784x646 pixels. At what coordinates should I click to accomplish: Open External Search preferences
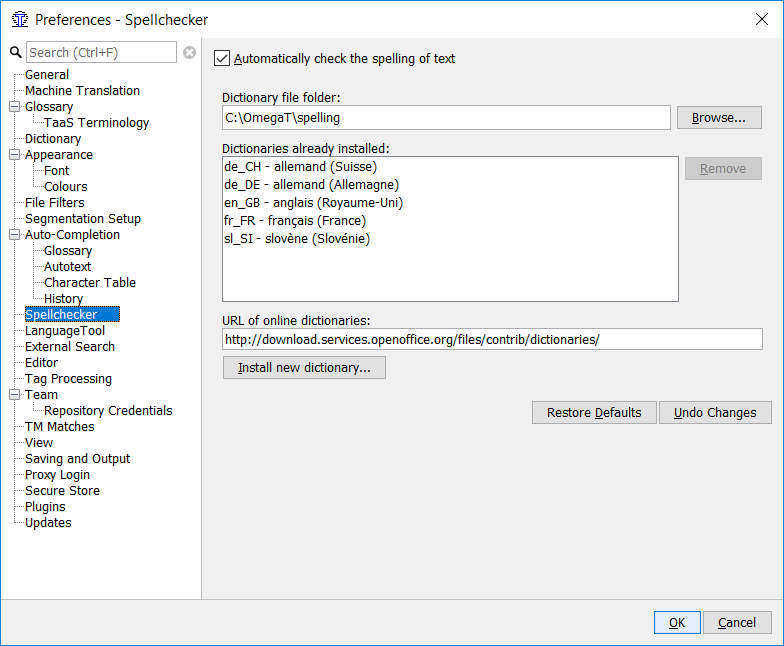pos(70,346)
